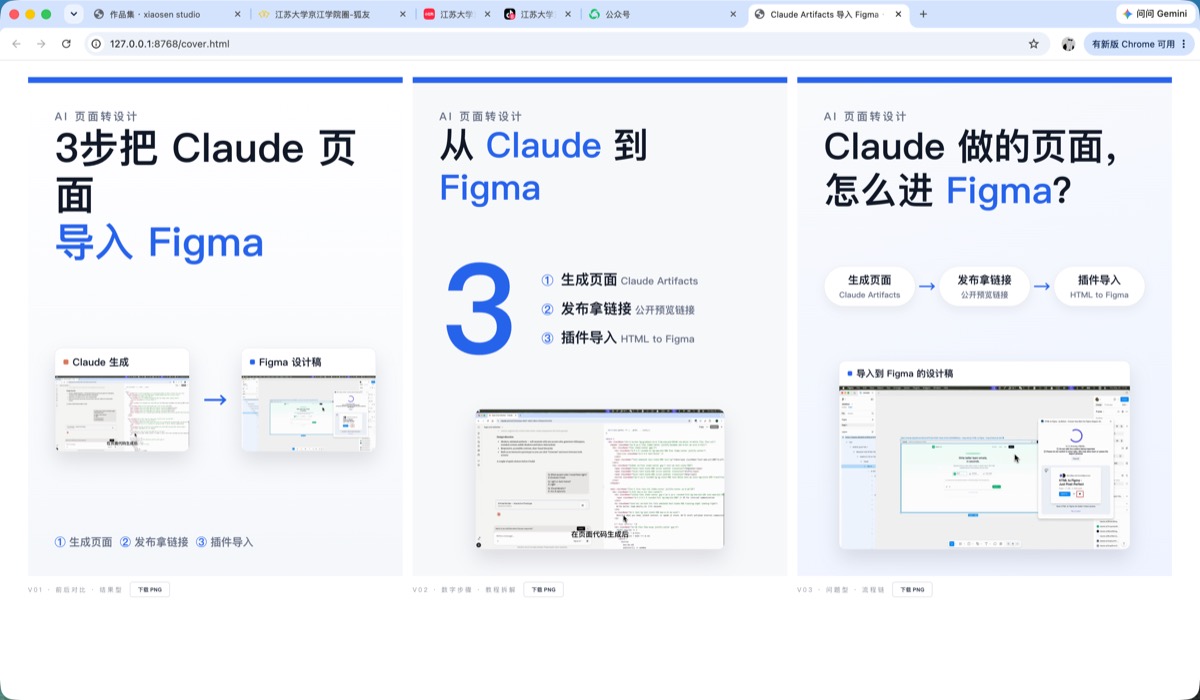
Task: Go forward to the next page
Action: pyautogui.click(x=41, y=44)
